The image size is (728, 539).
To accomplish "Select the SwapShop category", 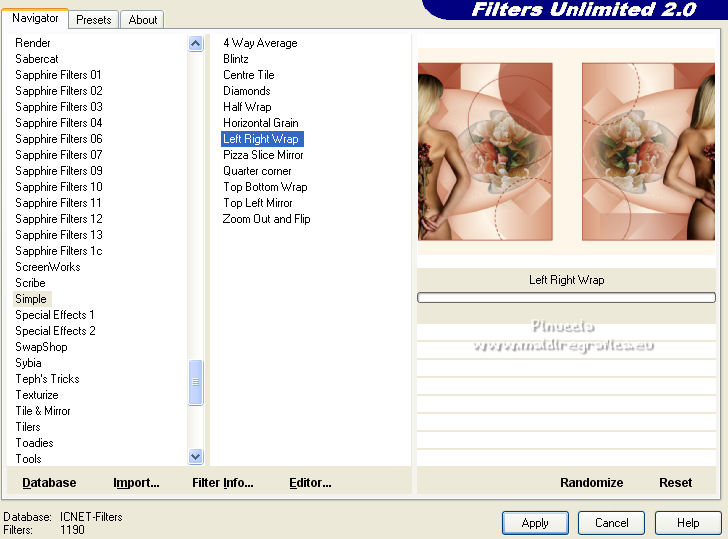I will [41, 347].
